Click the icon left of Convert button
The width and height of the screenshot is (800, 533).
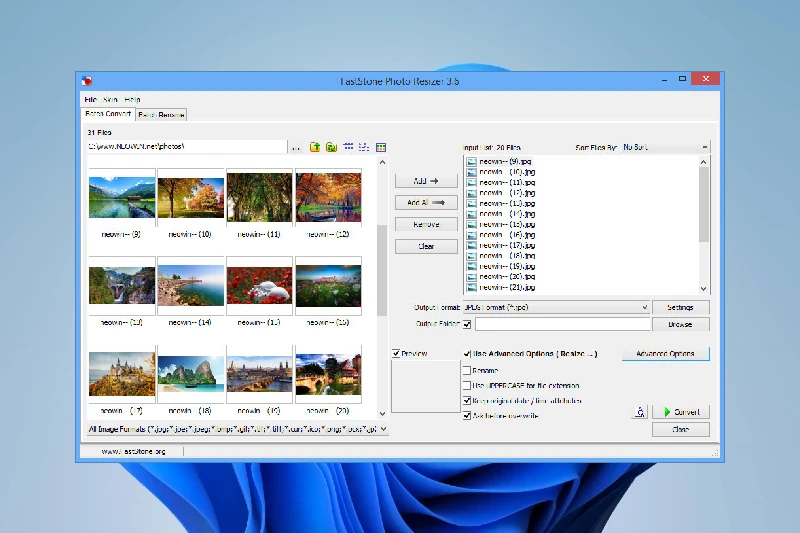639,412
